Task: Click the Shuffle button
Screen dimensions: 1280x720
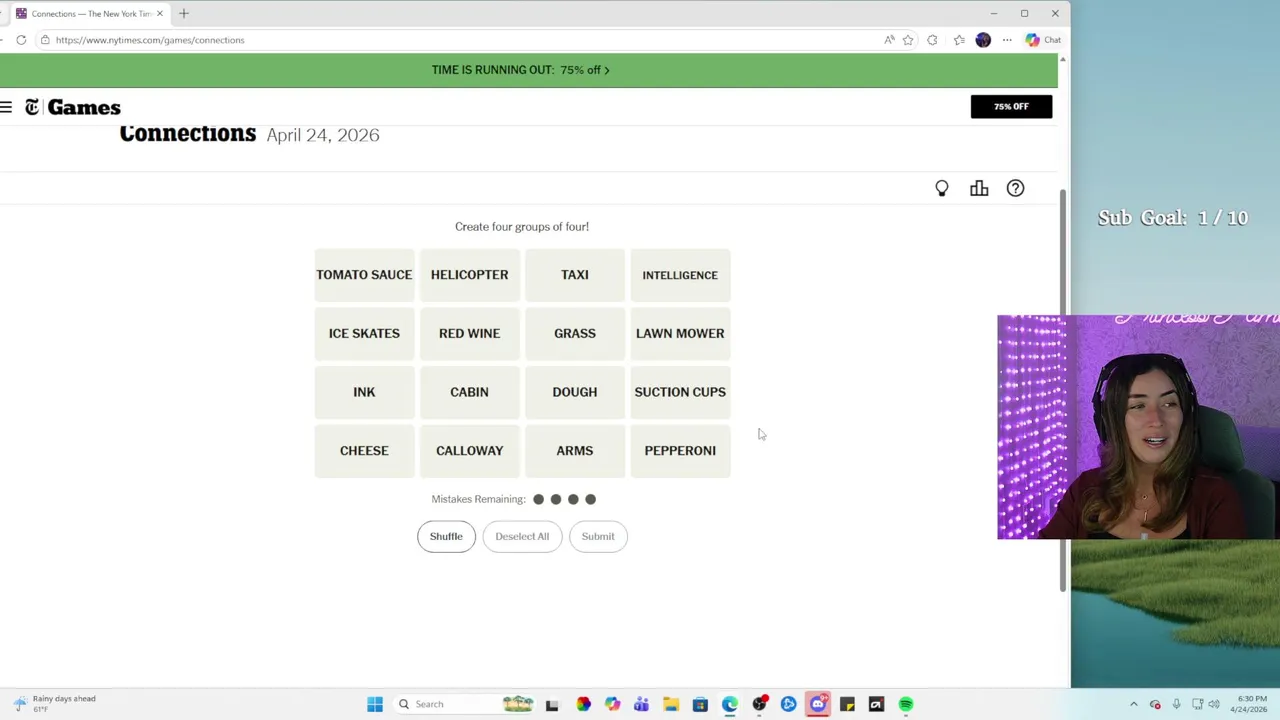Action: coord(446,536)
